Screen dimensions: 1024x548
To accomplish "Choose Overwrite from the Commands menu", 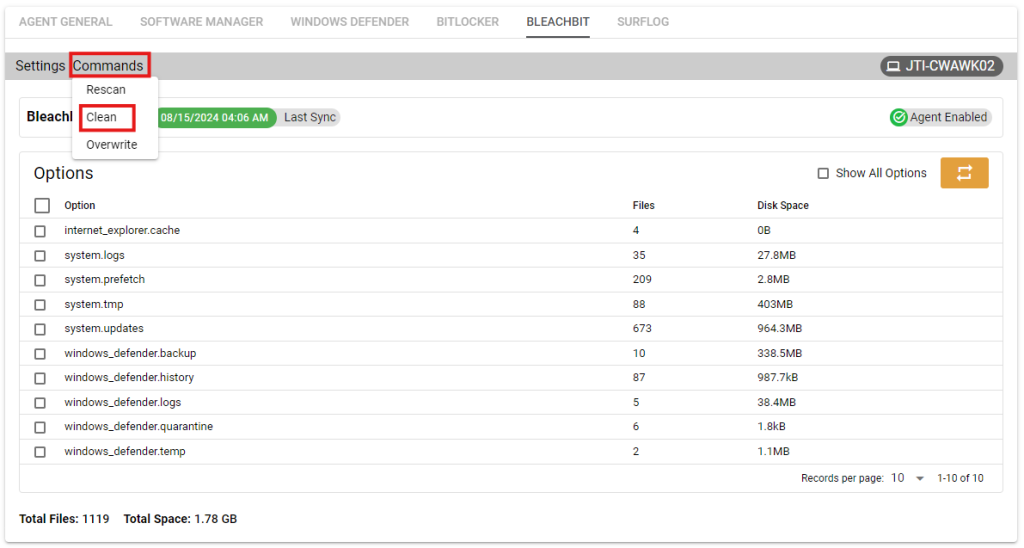I will coord(111,145).
